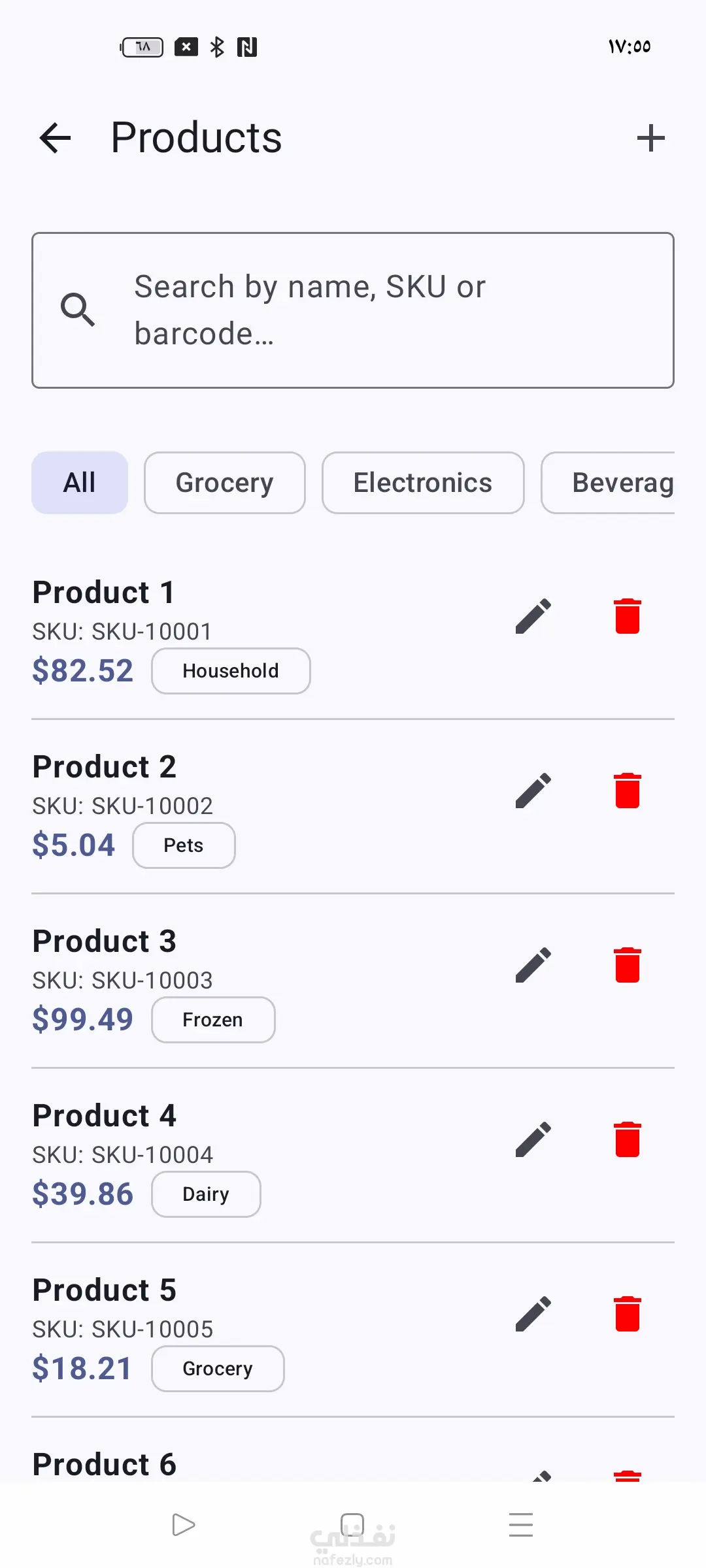Viewport: 706px width, 1568px height.
Task: Open Android recent apps menu button
Action: (x=521, y=1525)
